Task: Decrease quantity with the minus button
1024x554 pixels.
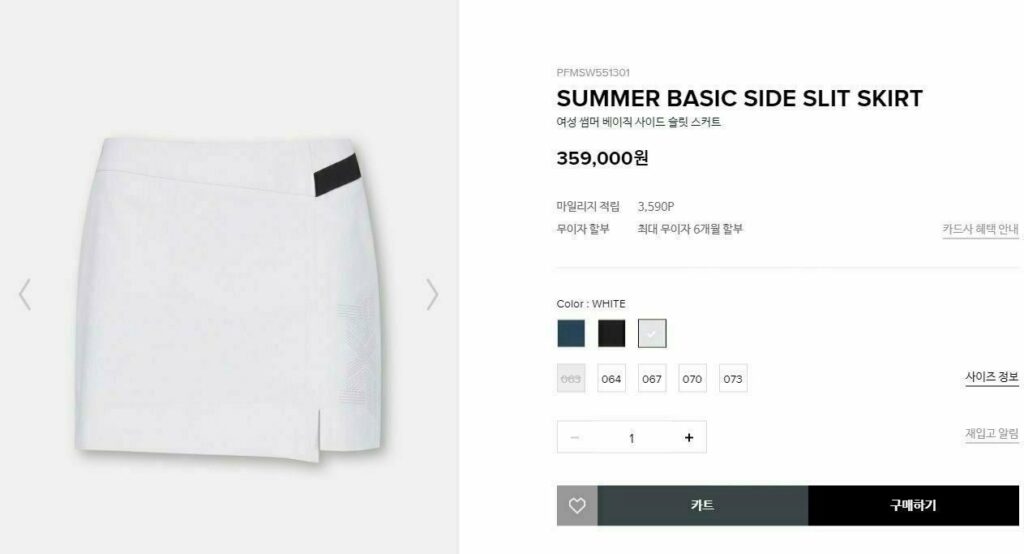Action: click(575, 438)
